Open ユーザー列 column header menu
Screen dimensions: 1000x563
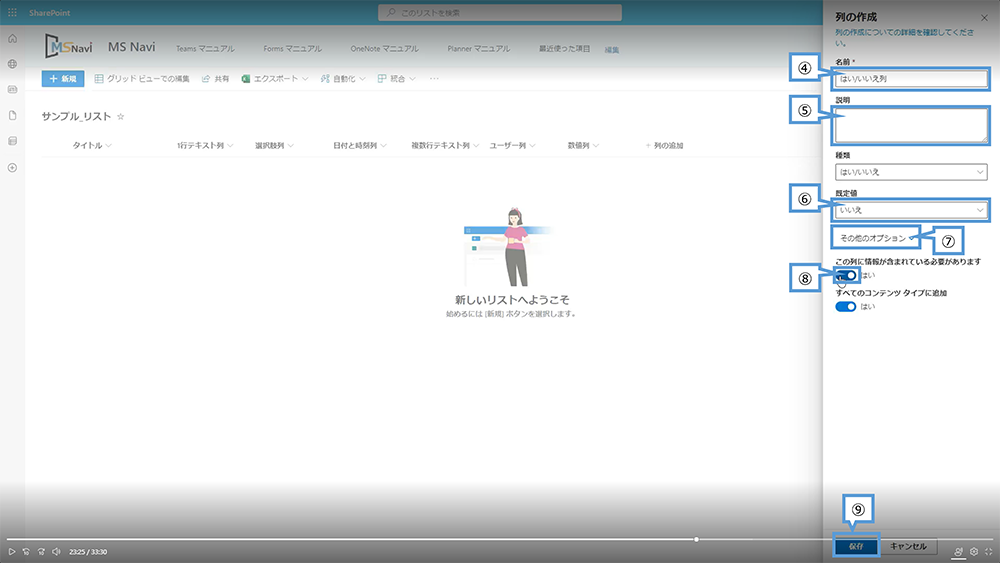(512, 145)
